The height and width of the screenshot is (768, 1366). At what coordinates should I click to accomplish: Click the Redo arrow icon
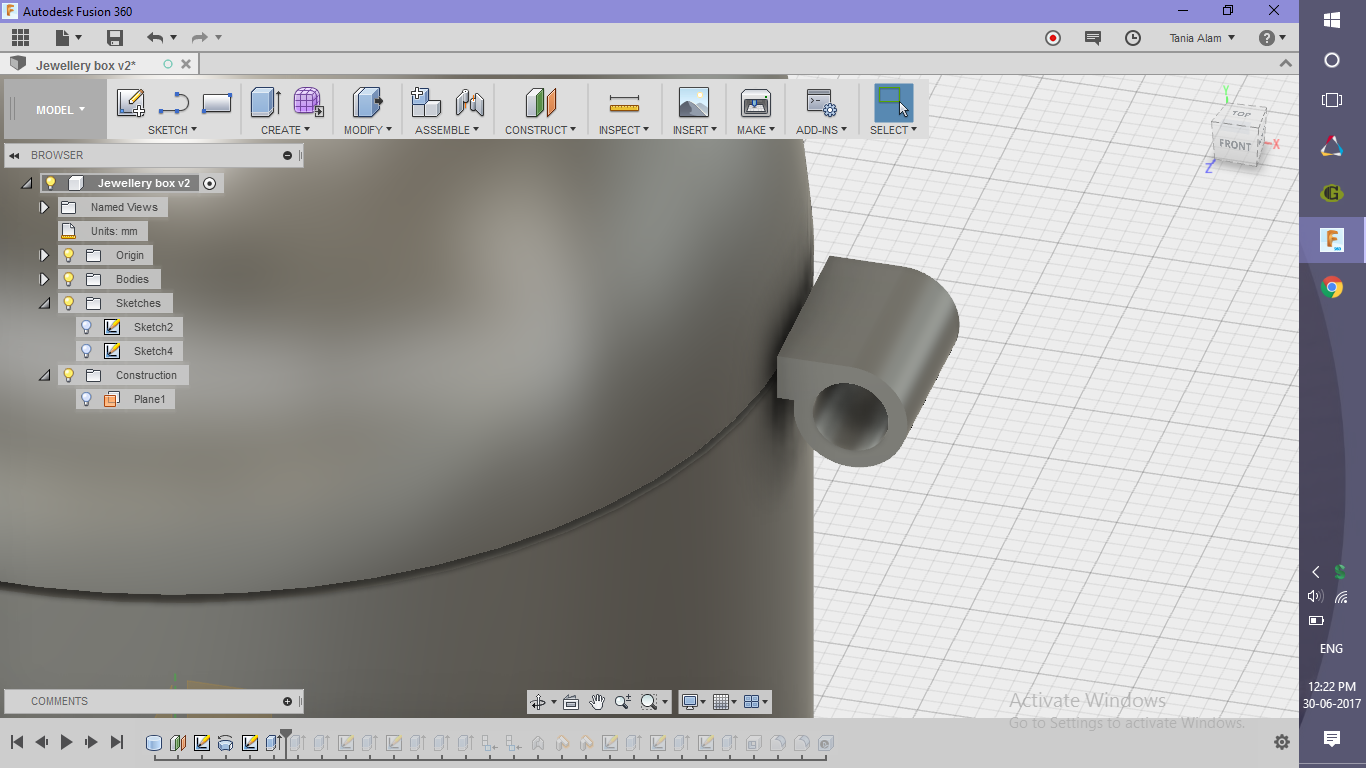(x=199, y=38)
